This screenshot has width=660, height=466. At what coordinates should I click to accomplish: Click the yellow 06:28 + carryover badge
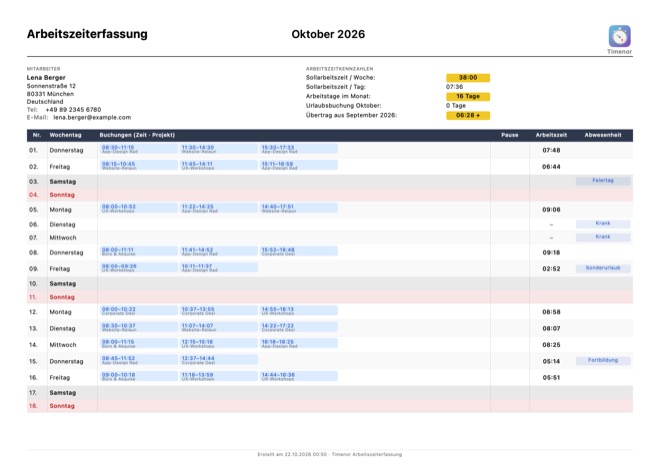[468, 115]
